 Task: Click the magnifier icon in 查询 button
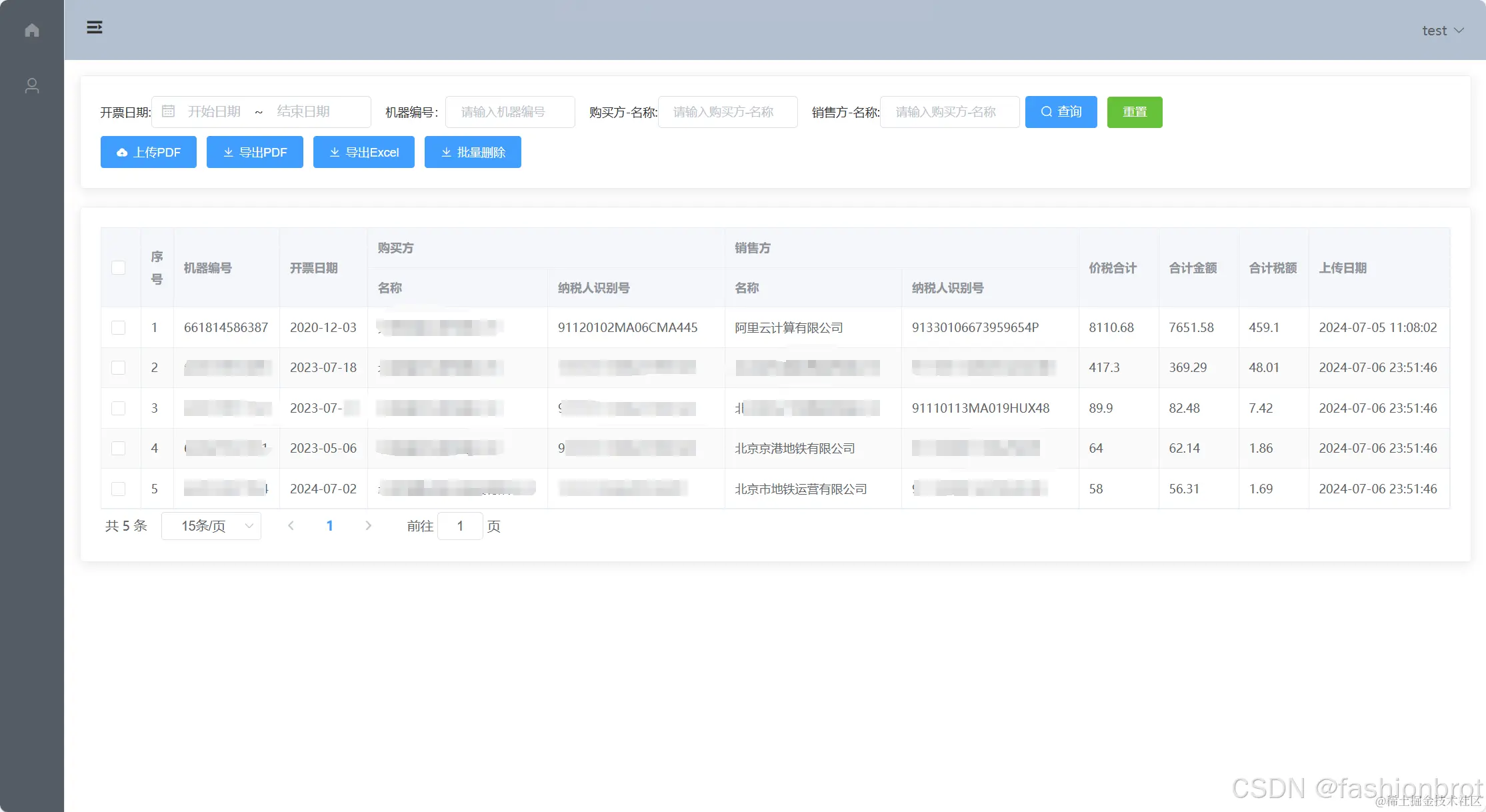pos(1045,111)
